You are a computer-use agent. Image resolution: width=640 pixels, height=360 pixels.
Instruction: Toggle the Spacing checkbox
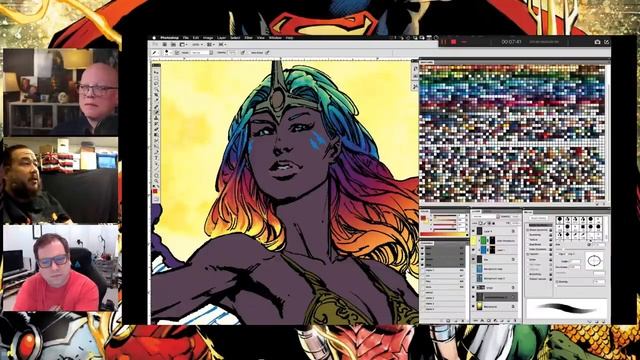tap(558, 282)
